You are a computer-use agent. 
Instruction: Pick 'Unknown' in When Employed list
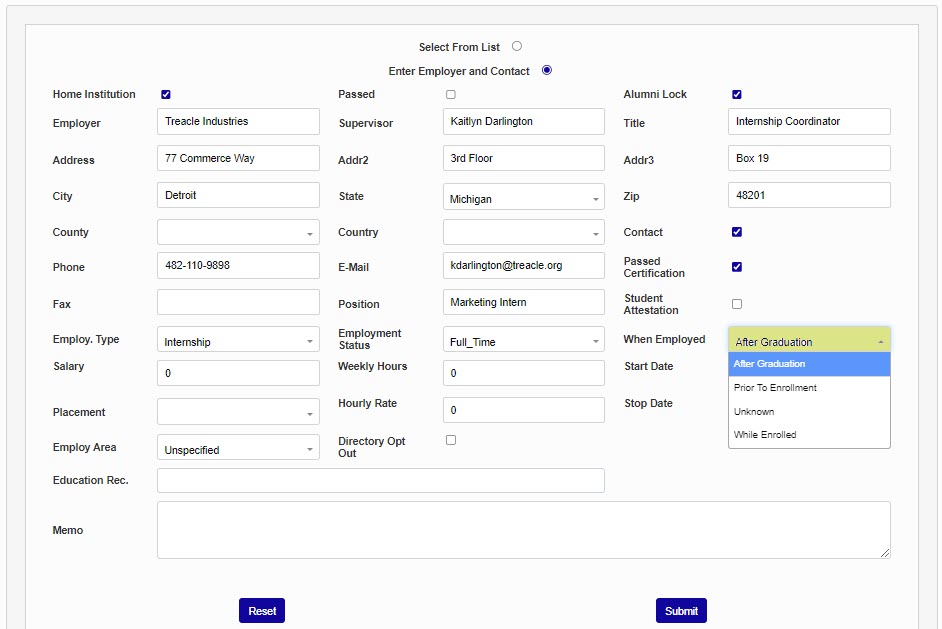[x=754, y=412]
